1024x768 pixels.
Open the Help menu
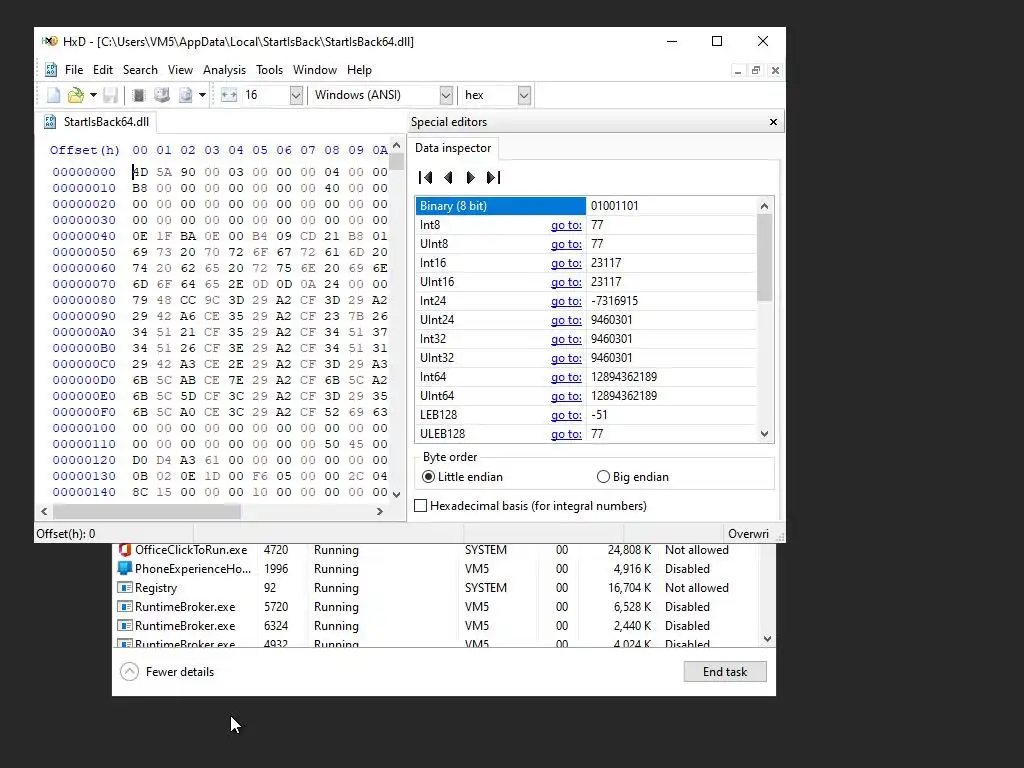tap(359, 70)
